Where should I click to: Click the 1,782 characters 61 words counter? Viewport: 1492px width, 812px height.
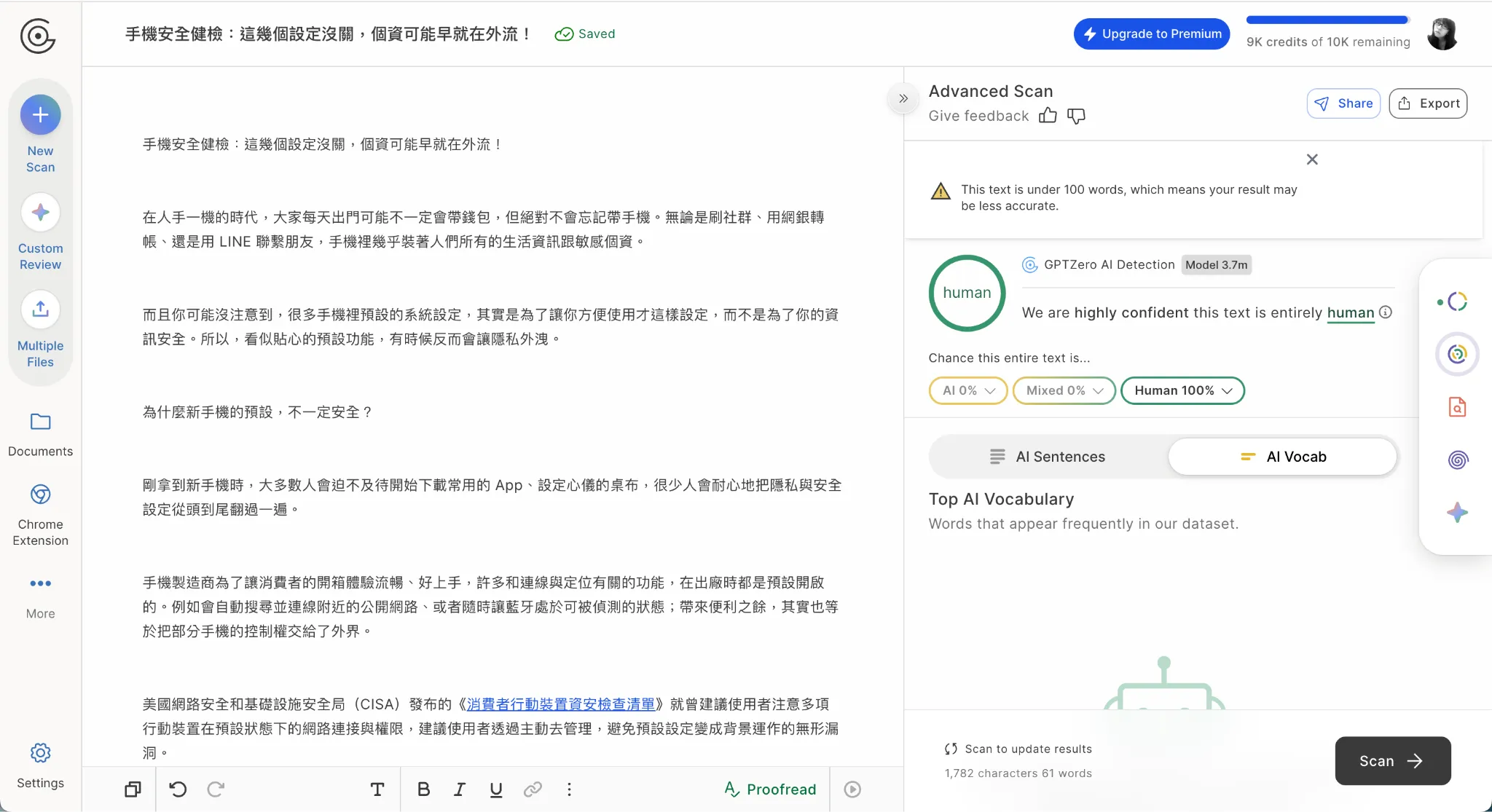pos(1018,773)
